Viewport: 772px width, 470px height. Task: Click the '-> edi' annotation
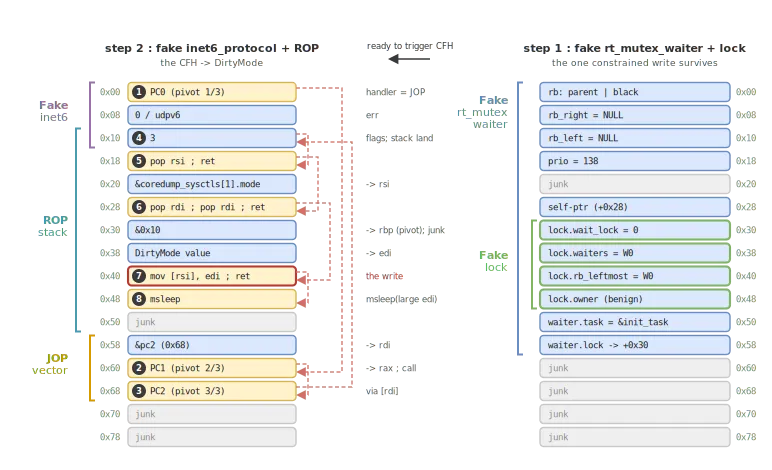click(x=378, y=253)
